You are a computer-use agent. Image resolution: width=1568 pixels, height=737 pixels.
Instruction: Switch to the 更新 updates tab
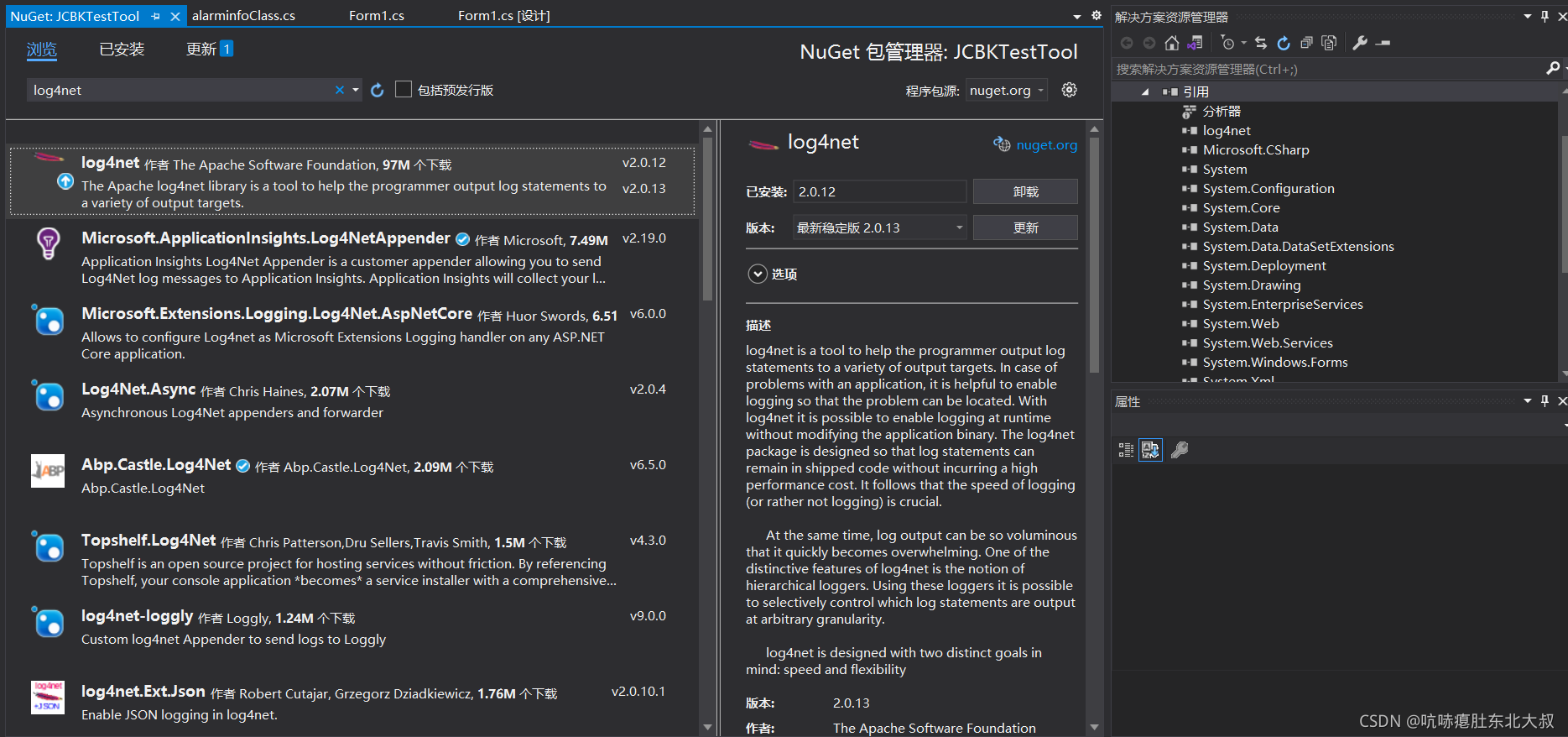pyautogui.click(x=209, y=50)
